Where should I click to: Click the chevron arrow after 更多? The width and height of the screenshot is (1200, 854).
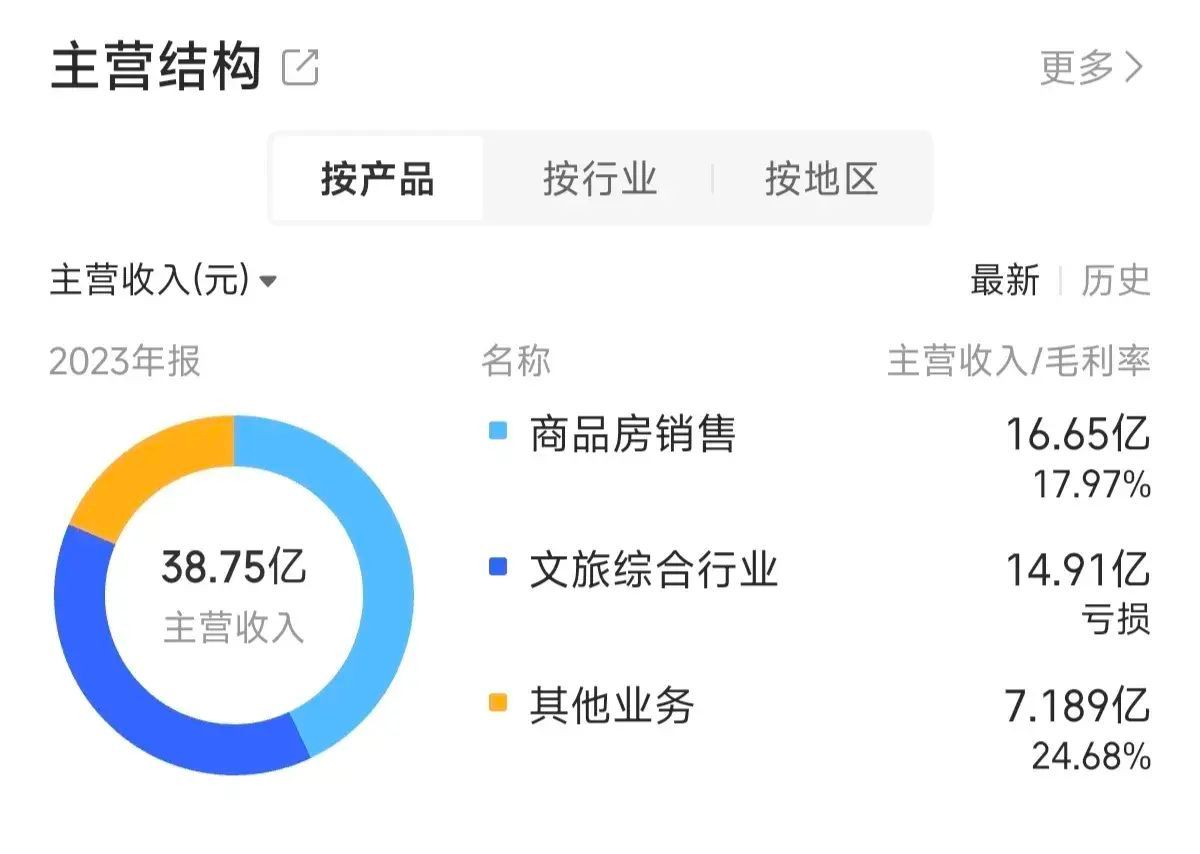1135,68
